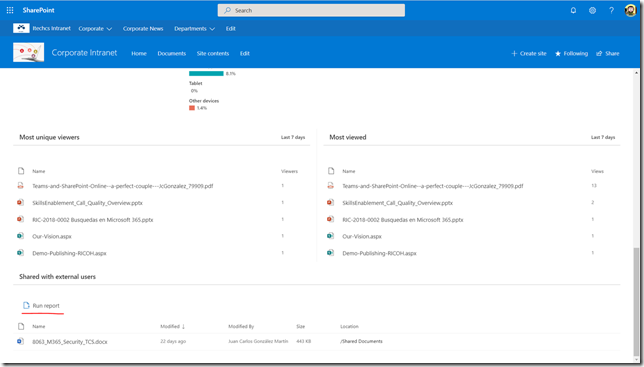Click the Following star icon
The width and height of the screenshot is (644, 367).
(x=558, y=53)
